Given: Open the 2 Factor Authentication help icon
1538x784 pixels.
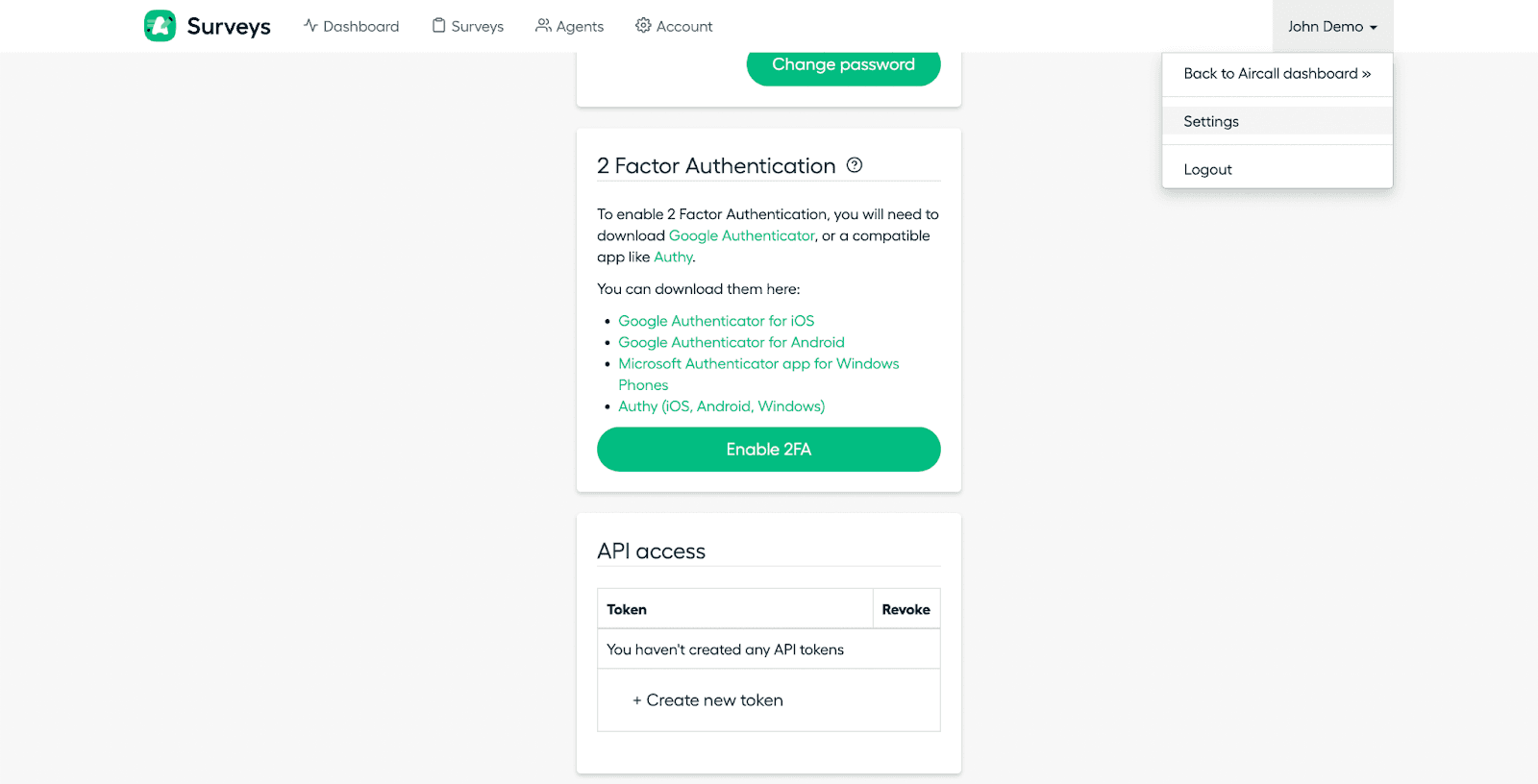Looking at the screenshot, I should 855,165.
